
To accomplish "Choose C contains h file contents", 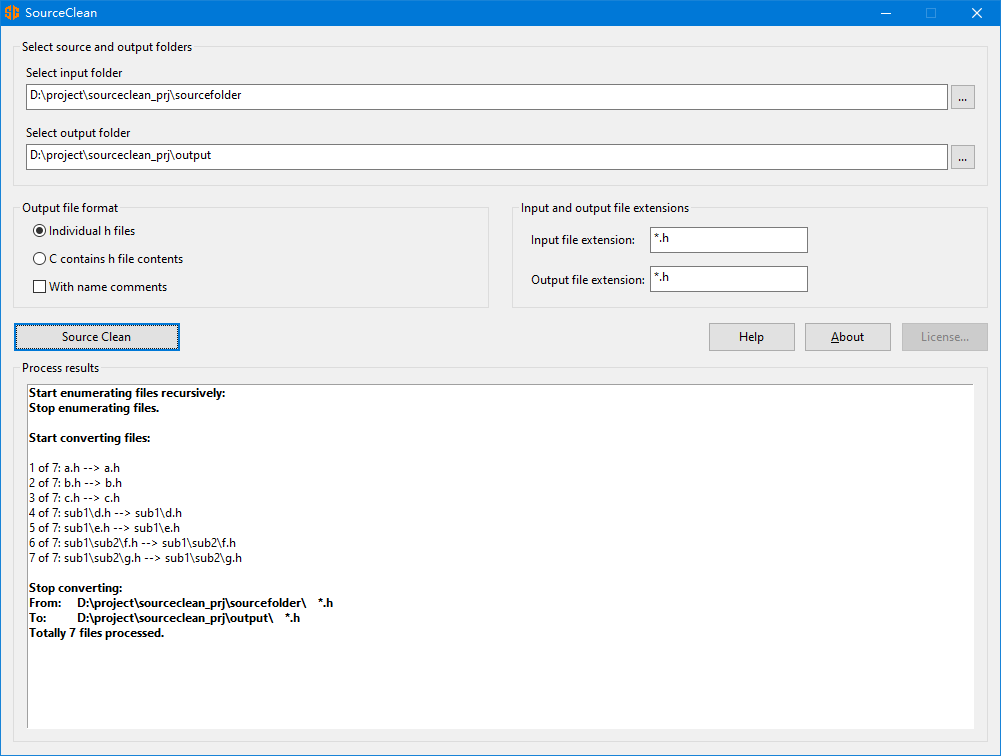I will click(x=40, y=259).
